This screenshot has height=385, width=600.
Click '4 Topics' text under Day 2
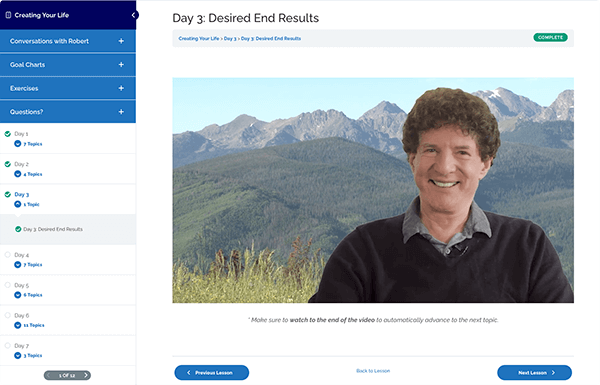pyautogui.click(x=33, y=174)
